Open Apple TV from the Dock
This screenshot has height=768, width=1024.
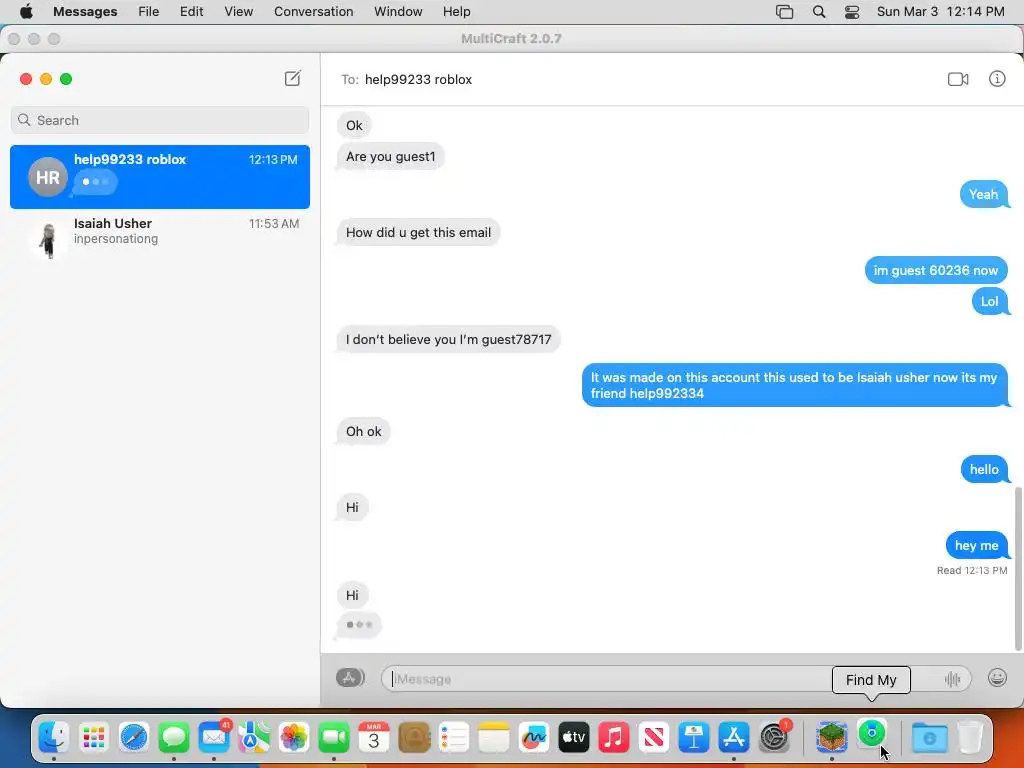(x=573, y=738)
